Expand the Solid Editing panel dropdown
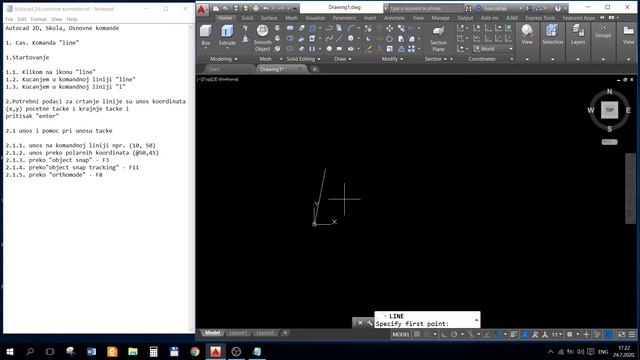Screen dimensions: 640x360 [319, 59]
